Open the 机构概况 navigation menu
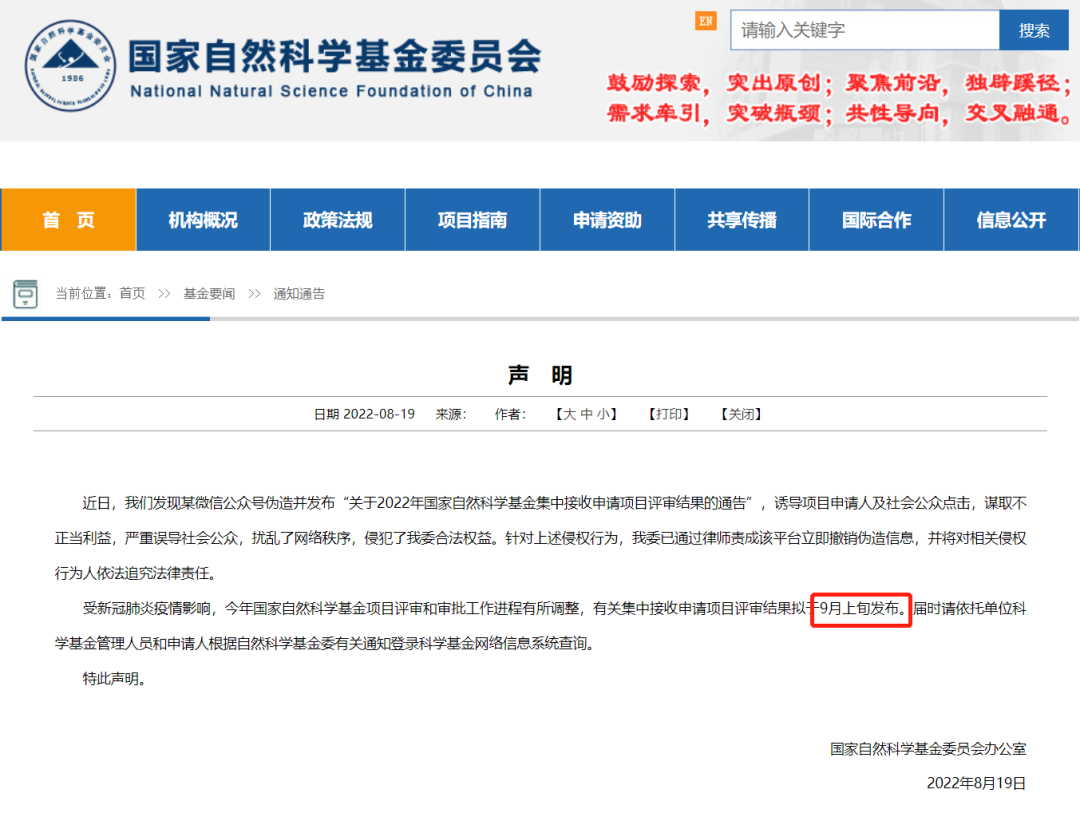1080x821 pixels. pos(203,220)
